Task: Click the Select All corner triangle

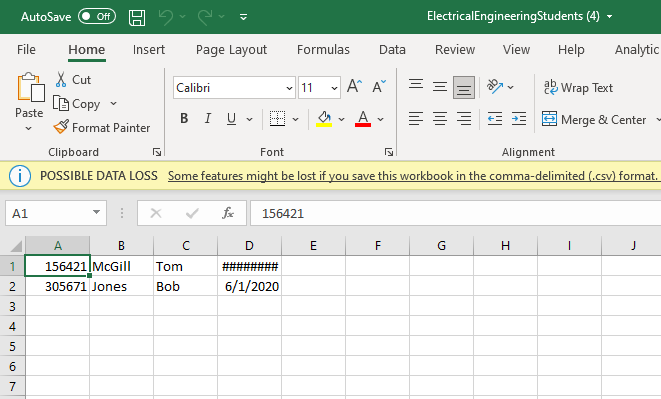Action: (15, 246)
